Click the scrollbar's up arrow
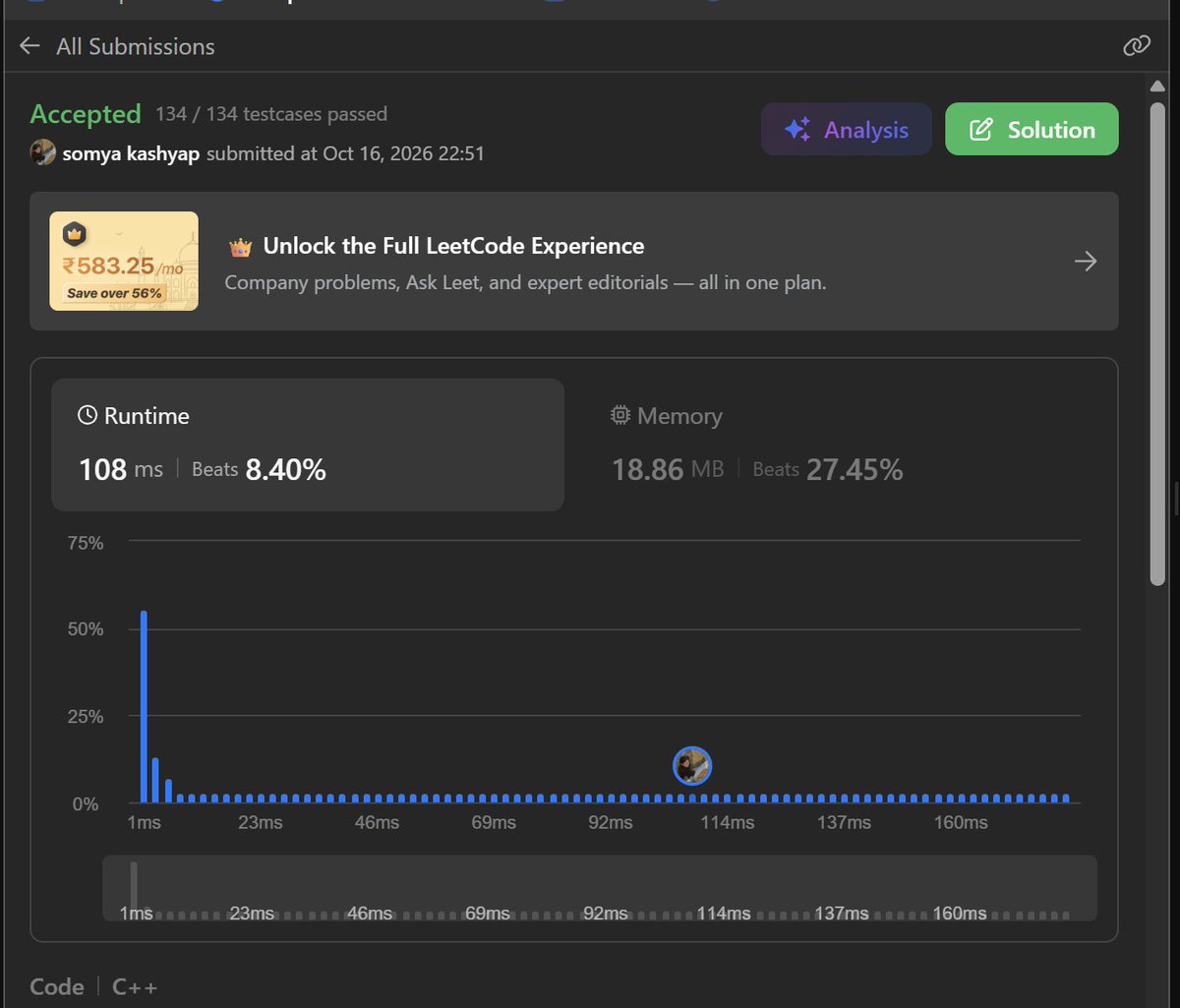Viewport: 1180px width, 1008px height. coord(1158,87)
